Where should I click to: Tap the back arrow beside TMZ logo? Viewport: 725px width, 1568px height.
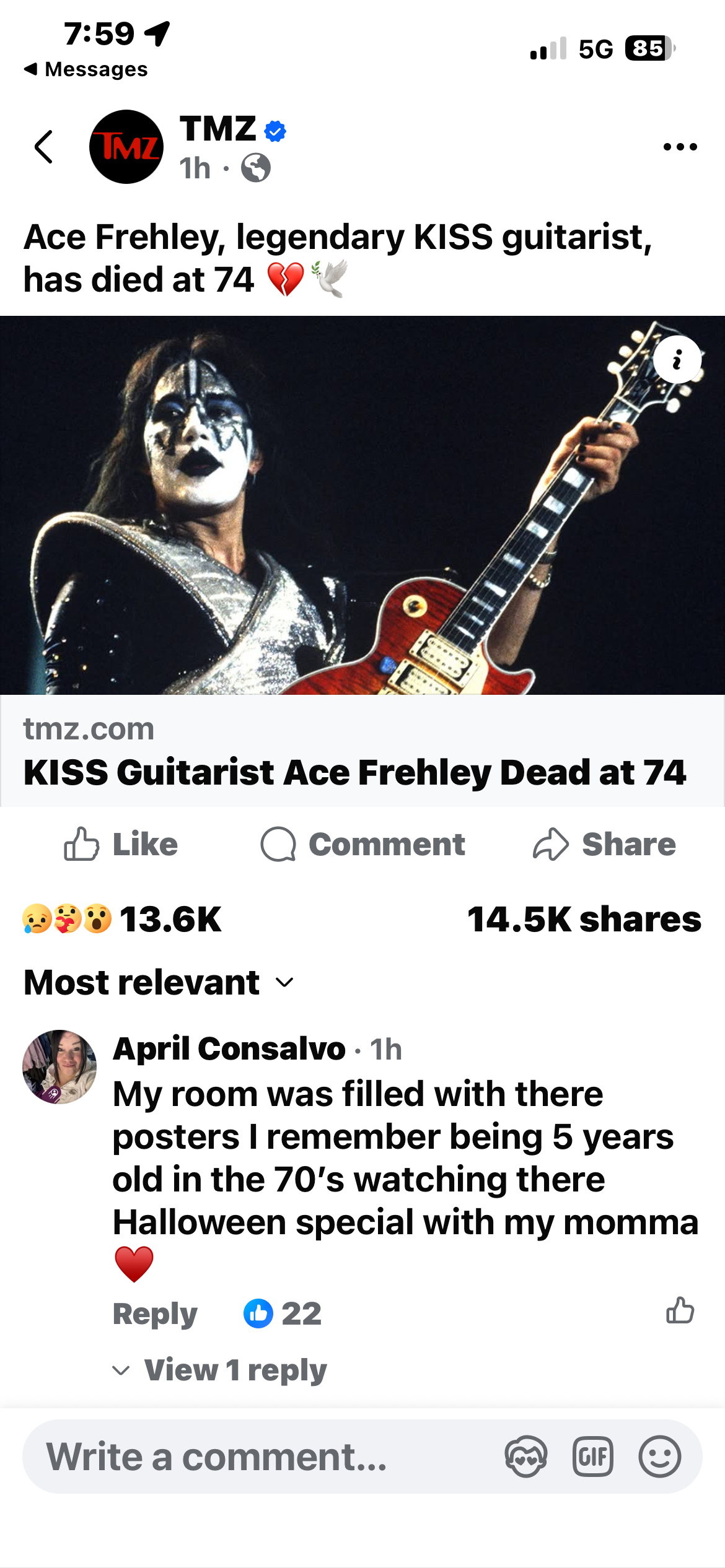coord(43,147)
